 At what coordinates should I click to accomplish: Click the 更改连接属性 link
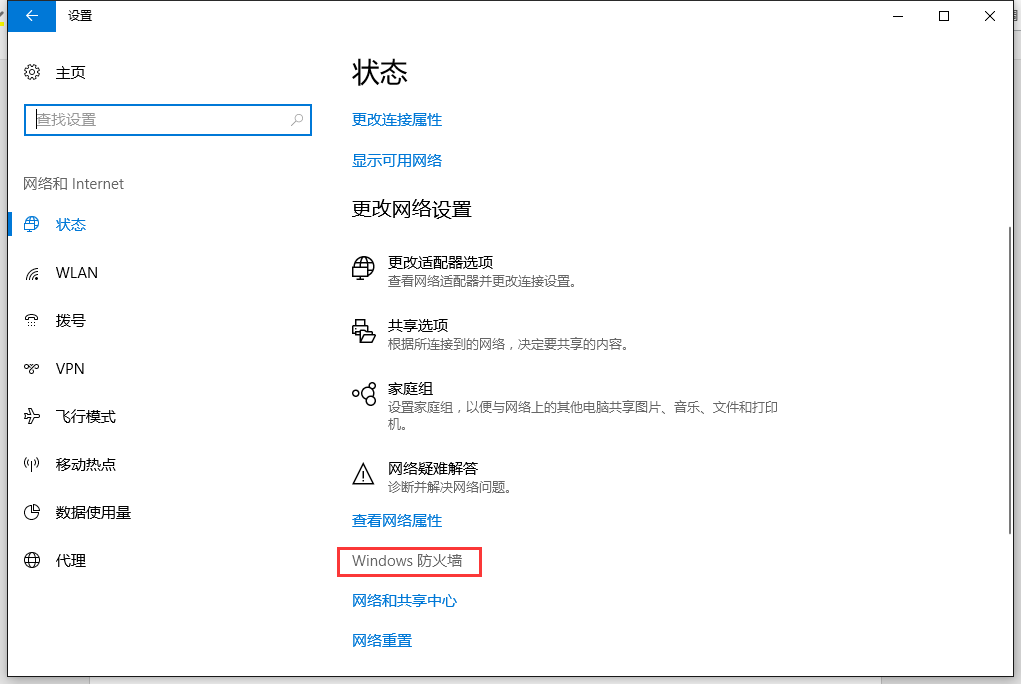pos(397,120)
